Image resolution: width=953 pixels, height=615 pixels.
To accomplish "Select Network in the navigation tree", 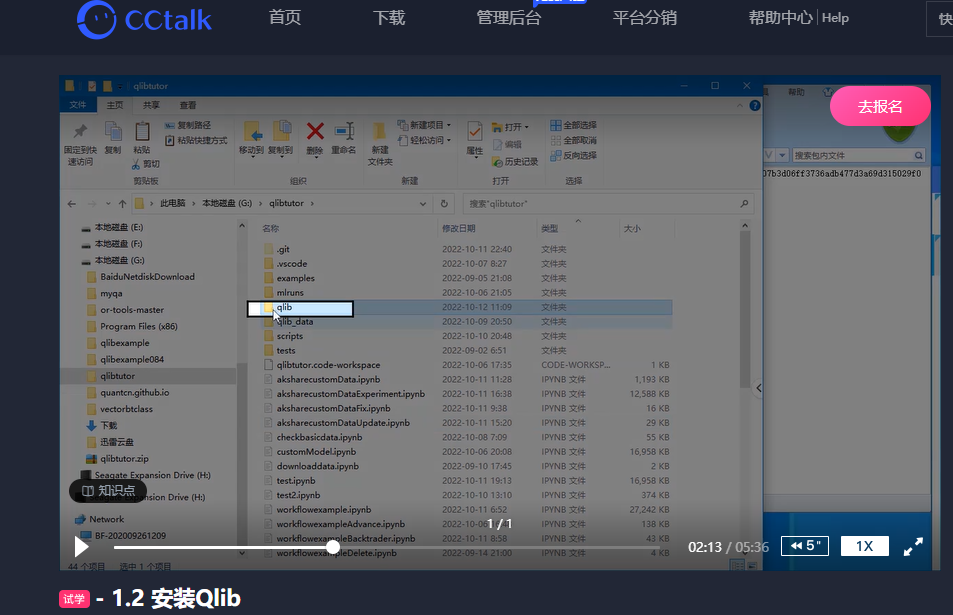I will coord(106,519).
